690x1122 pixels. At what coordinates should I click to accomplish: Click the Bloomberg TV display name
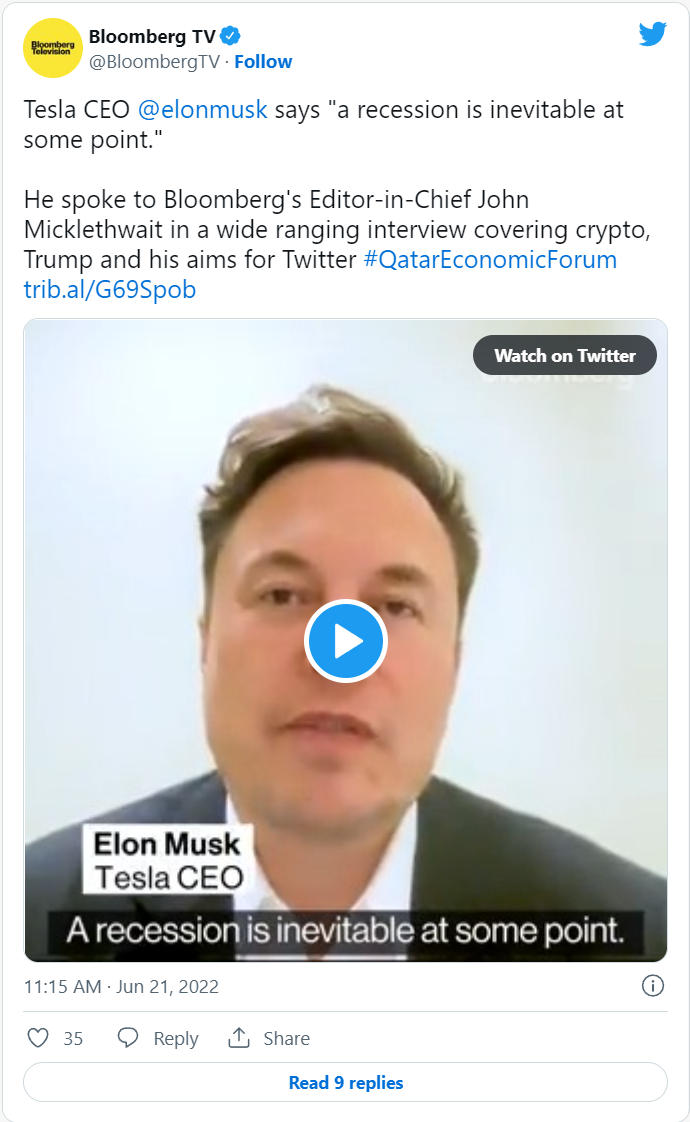[x=151, y=37]
